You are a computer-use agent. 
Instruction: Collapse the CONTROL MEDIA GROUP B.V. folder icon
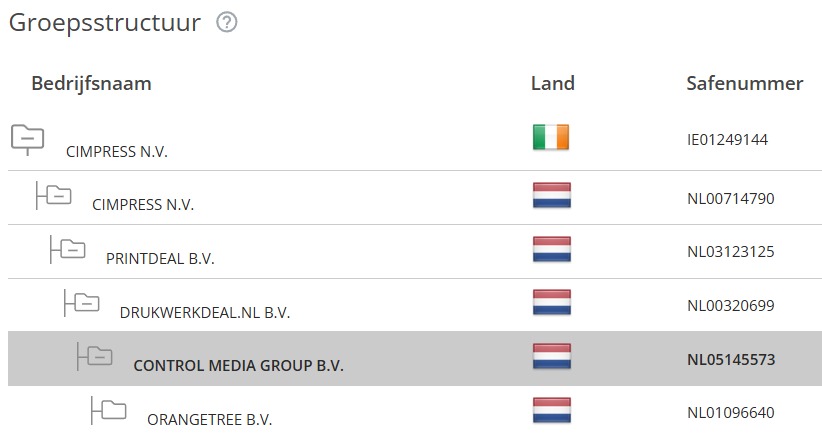pyautogui.click(x=95, y=357)
